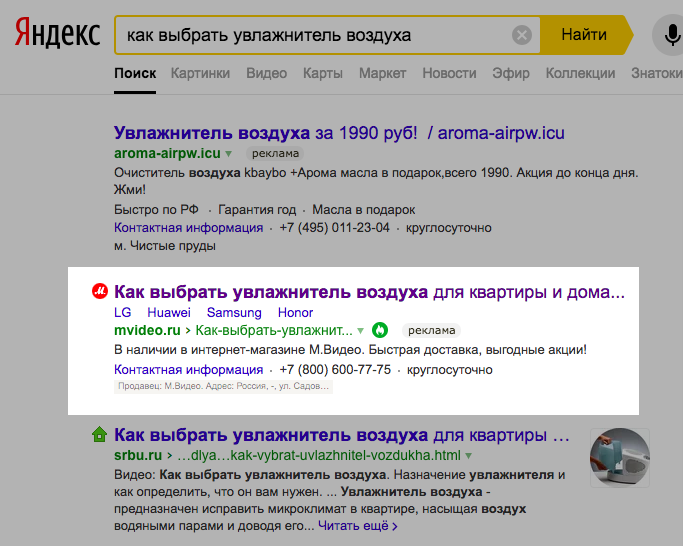Click the …dlya…kak-vybrat-uvlazhnitel-vozdukha.html path

[x=319, y=455]
